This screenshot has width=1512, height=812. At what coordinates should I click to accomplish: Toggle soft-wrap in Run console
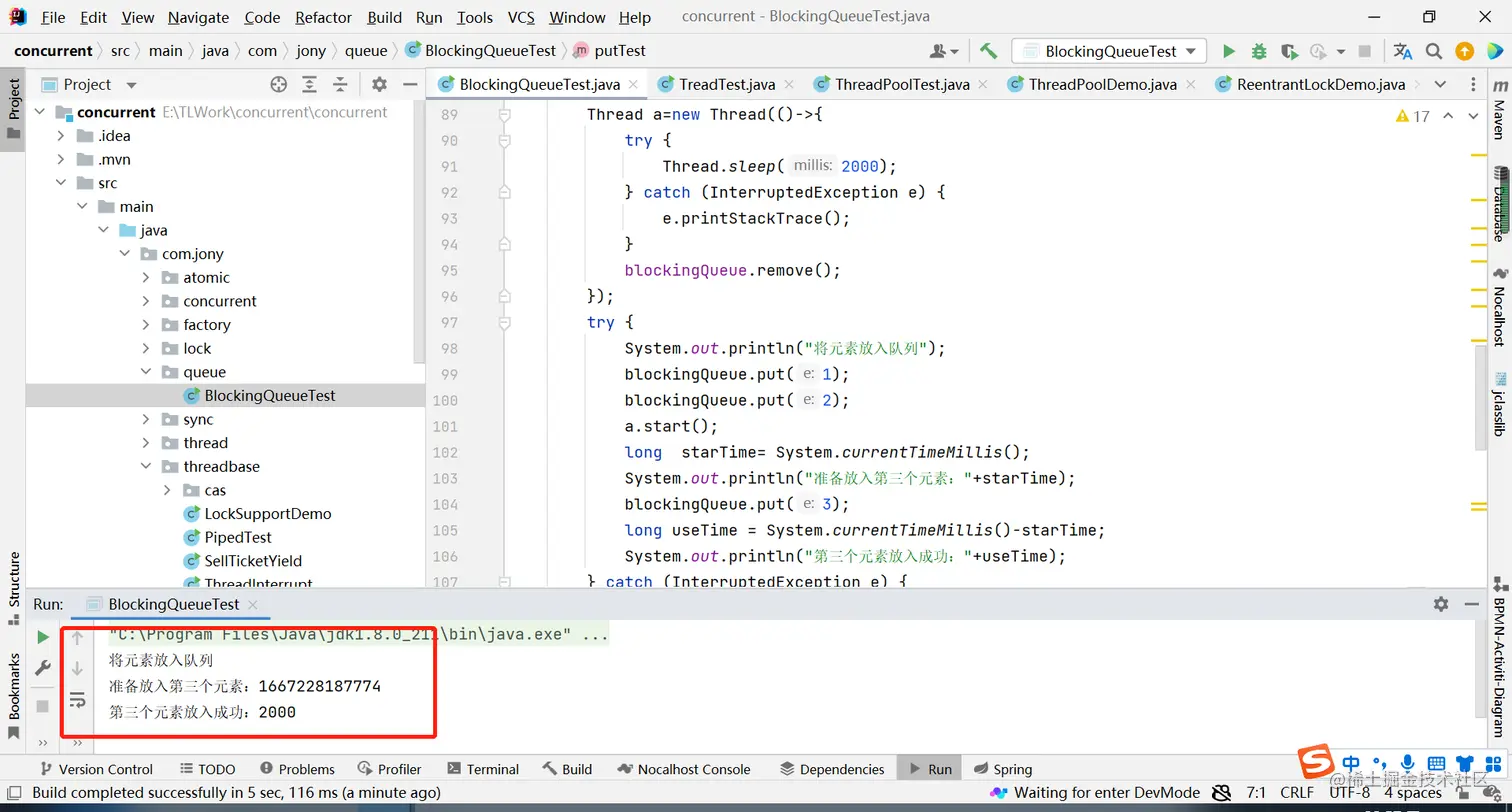click(x=77, y=700)
